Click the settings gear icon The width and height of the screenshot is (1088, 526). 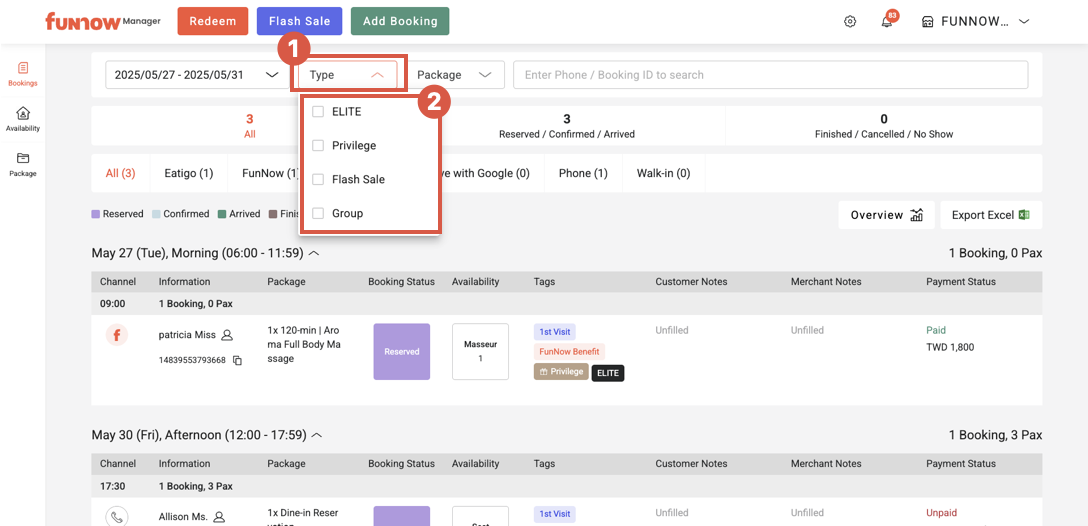[x=850, y=21]
